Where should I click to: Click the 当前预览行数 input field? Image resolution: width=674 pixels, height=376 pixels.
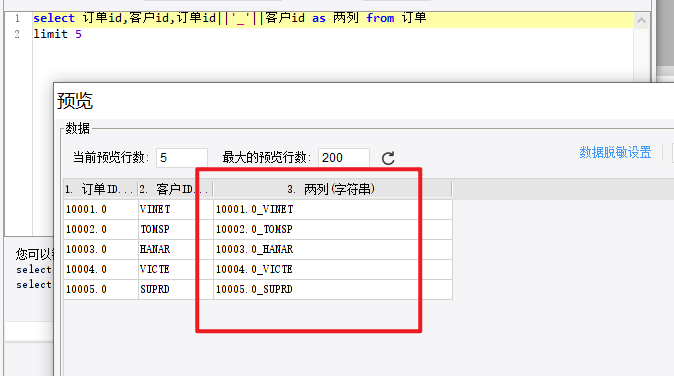pyautogui.click(x=182, y=158)
